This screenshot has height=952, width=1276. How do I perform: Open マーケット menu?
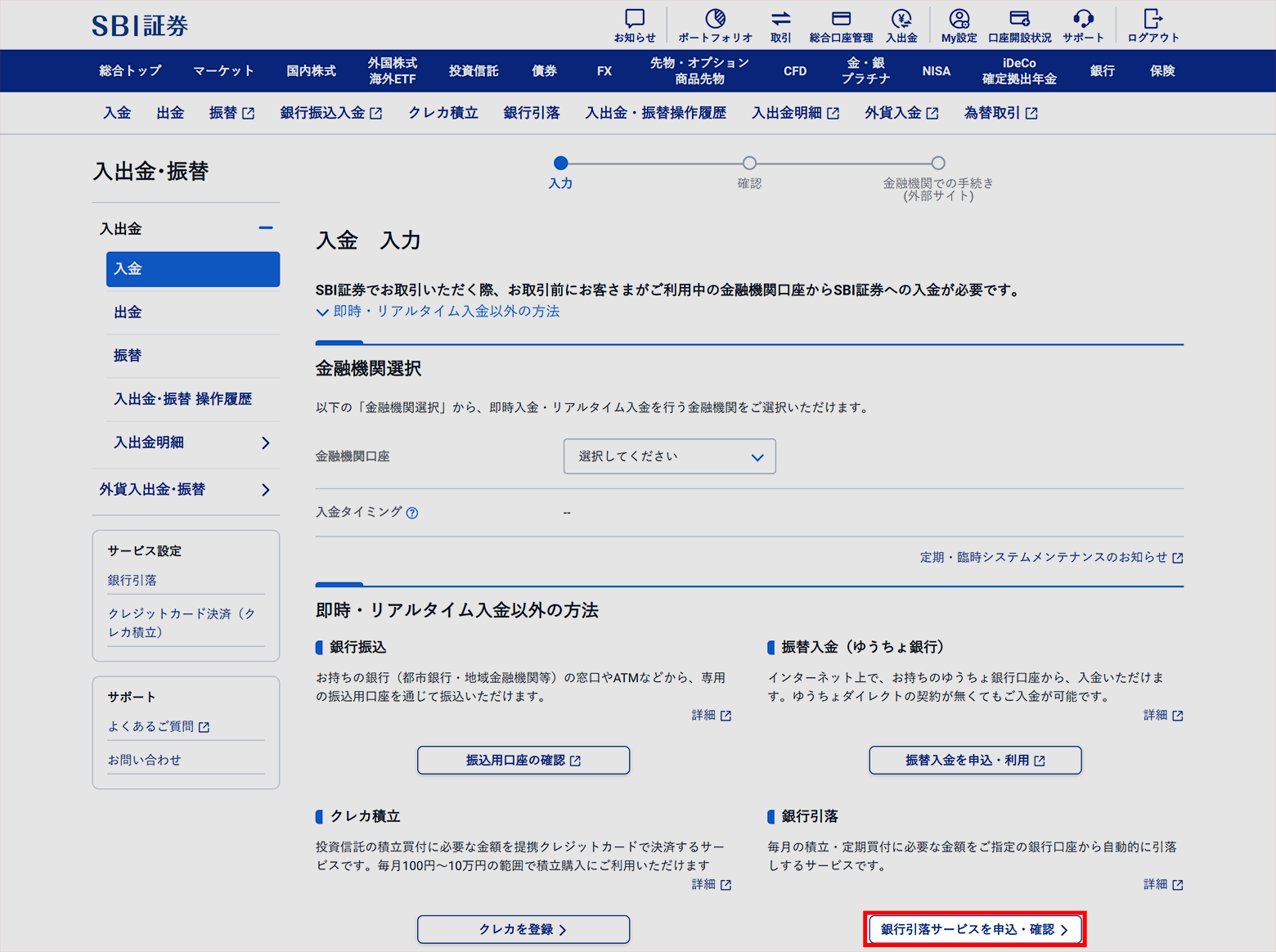pyautogui.click(x=223, y=71)
